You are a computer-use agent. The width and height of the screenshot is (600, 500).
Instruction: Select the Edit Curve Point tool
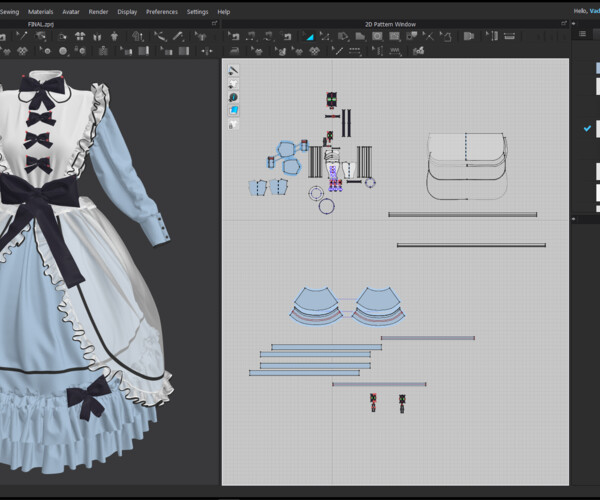325,37
